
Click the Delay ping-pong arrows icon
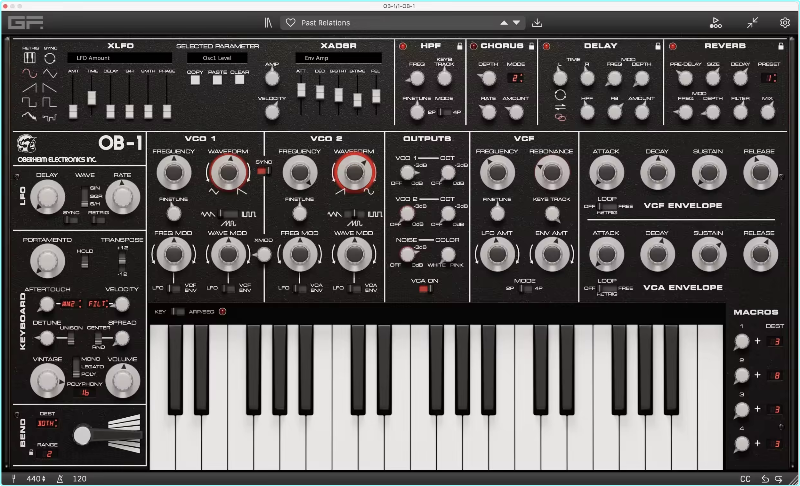[560, 107]
